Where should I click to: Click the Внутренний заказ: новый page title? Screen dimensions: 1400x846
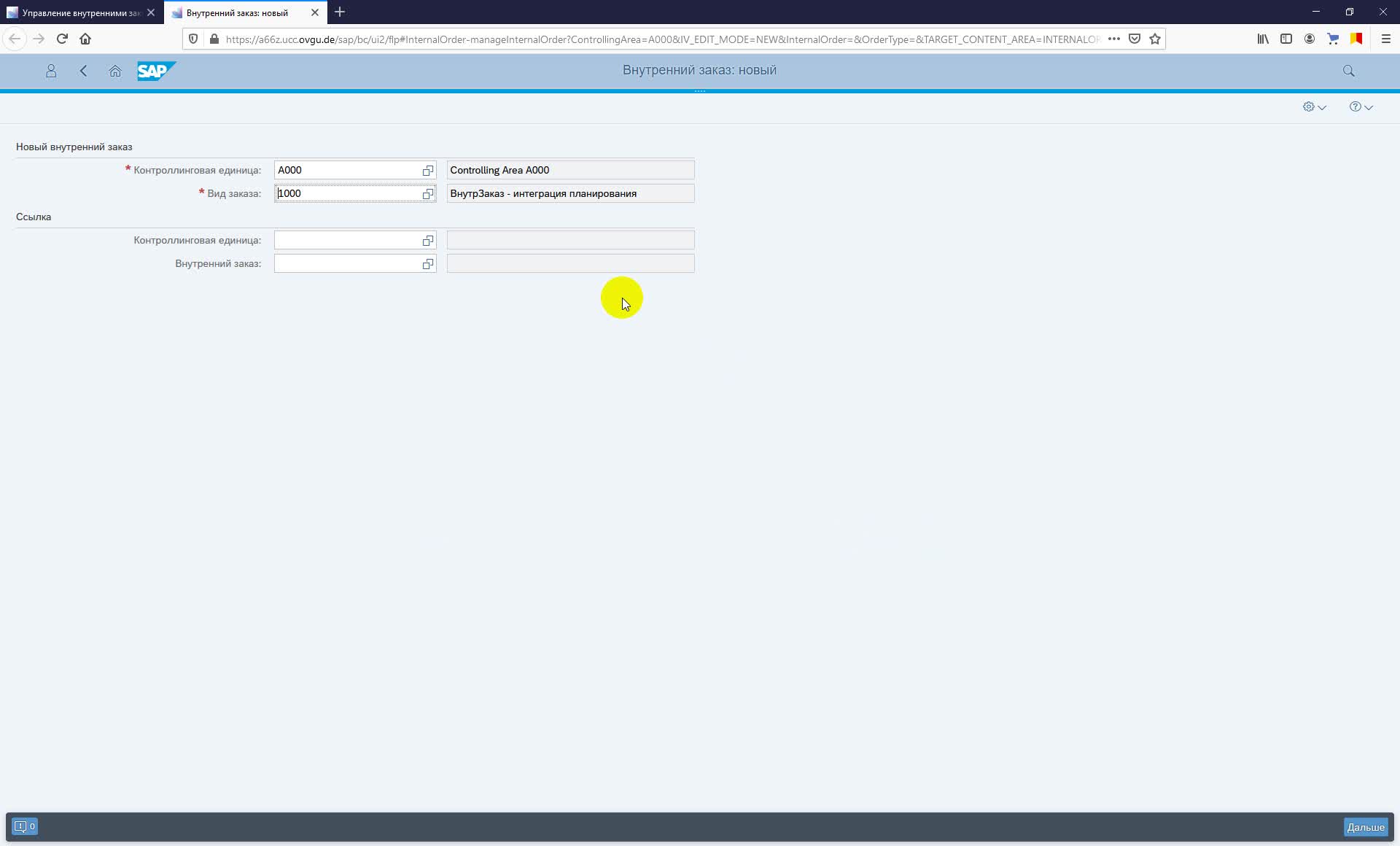tap(699, 70)
